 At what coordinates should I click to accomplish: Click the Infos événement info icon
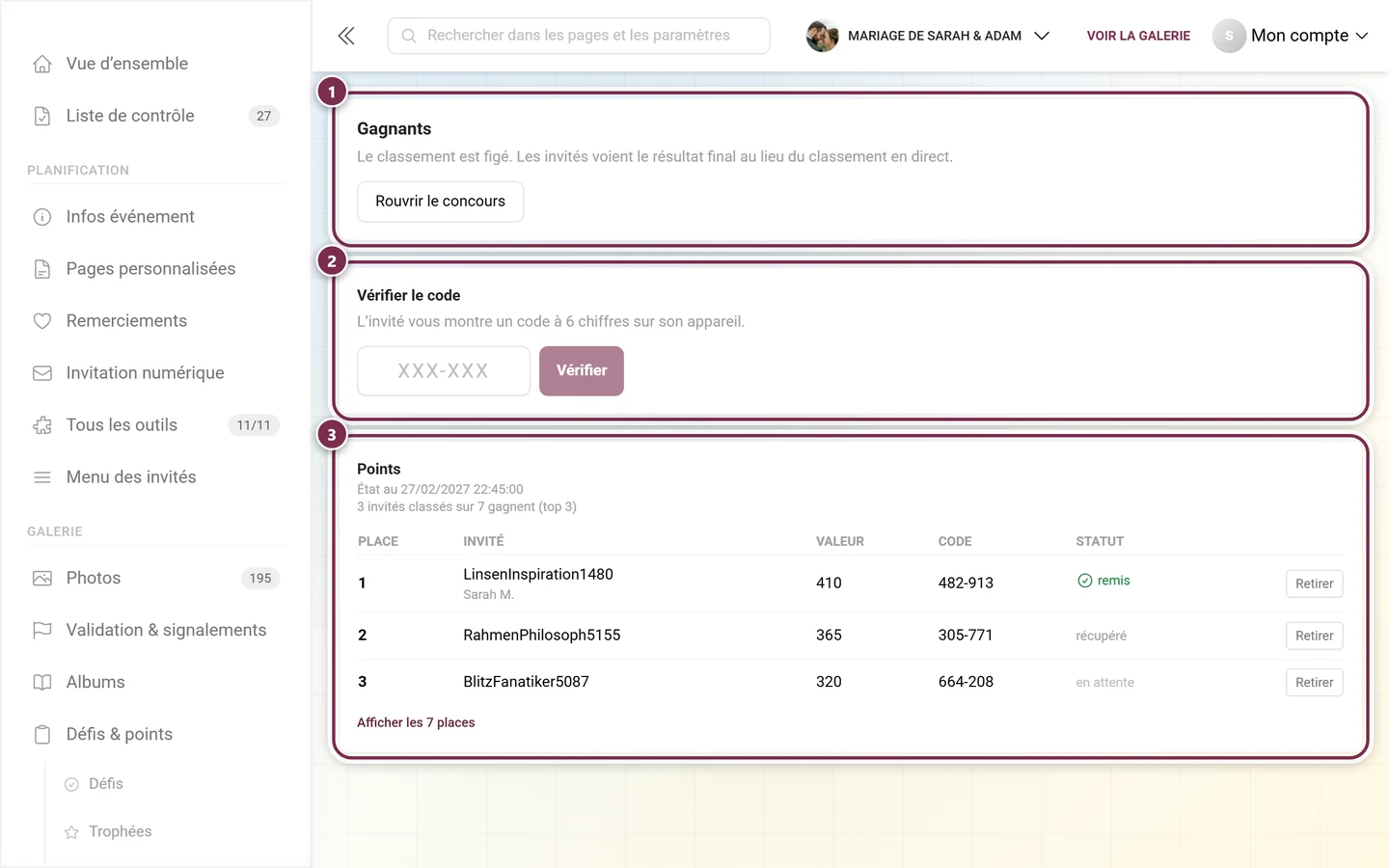[x=42, y=217]
